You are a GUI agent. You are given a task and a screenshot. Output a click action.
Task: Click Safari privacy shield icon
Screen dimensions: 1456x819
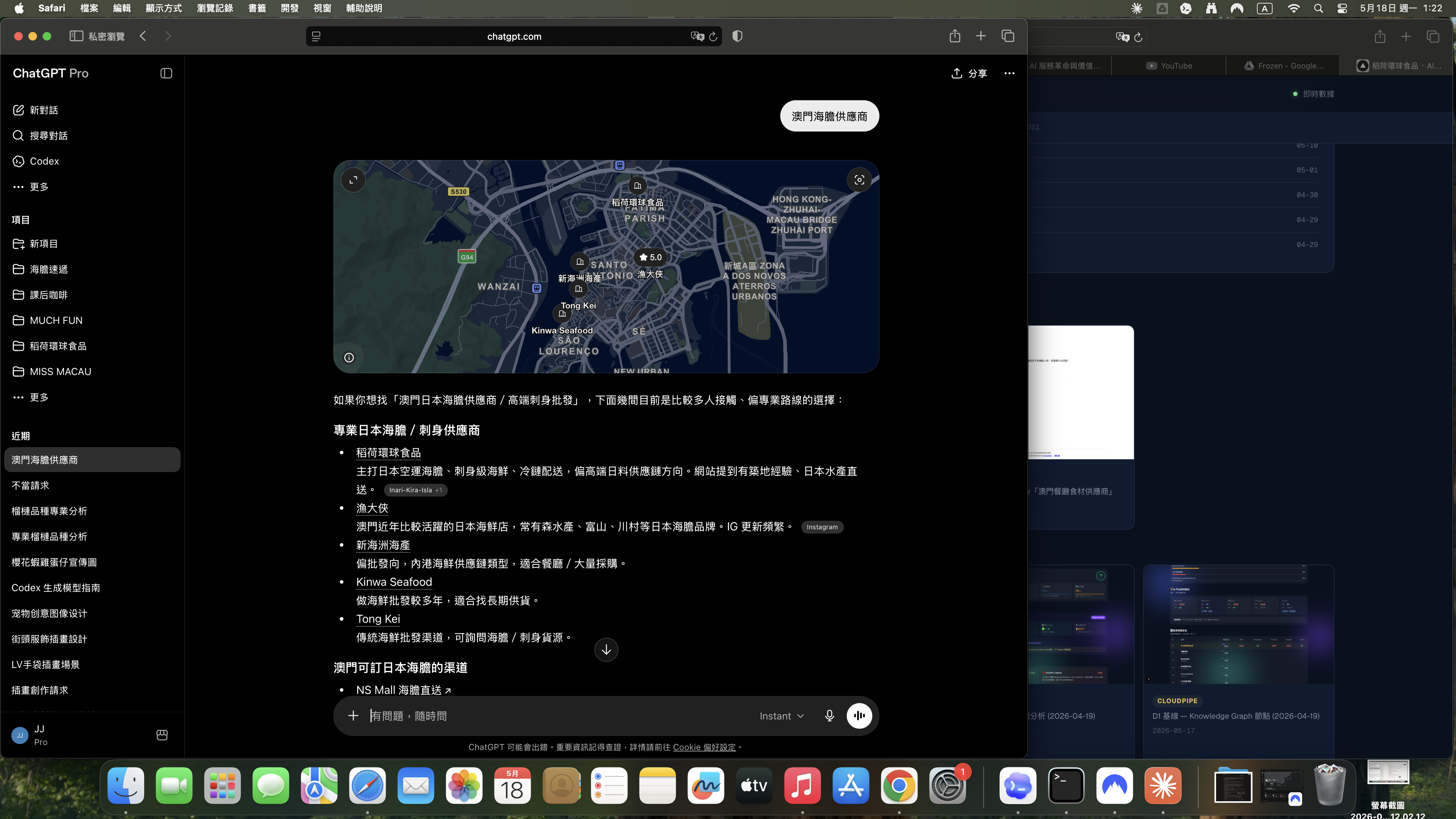(737, 36)
